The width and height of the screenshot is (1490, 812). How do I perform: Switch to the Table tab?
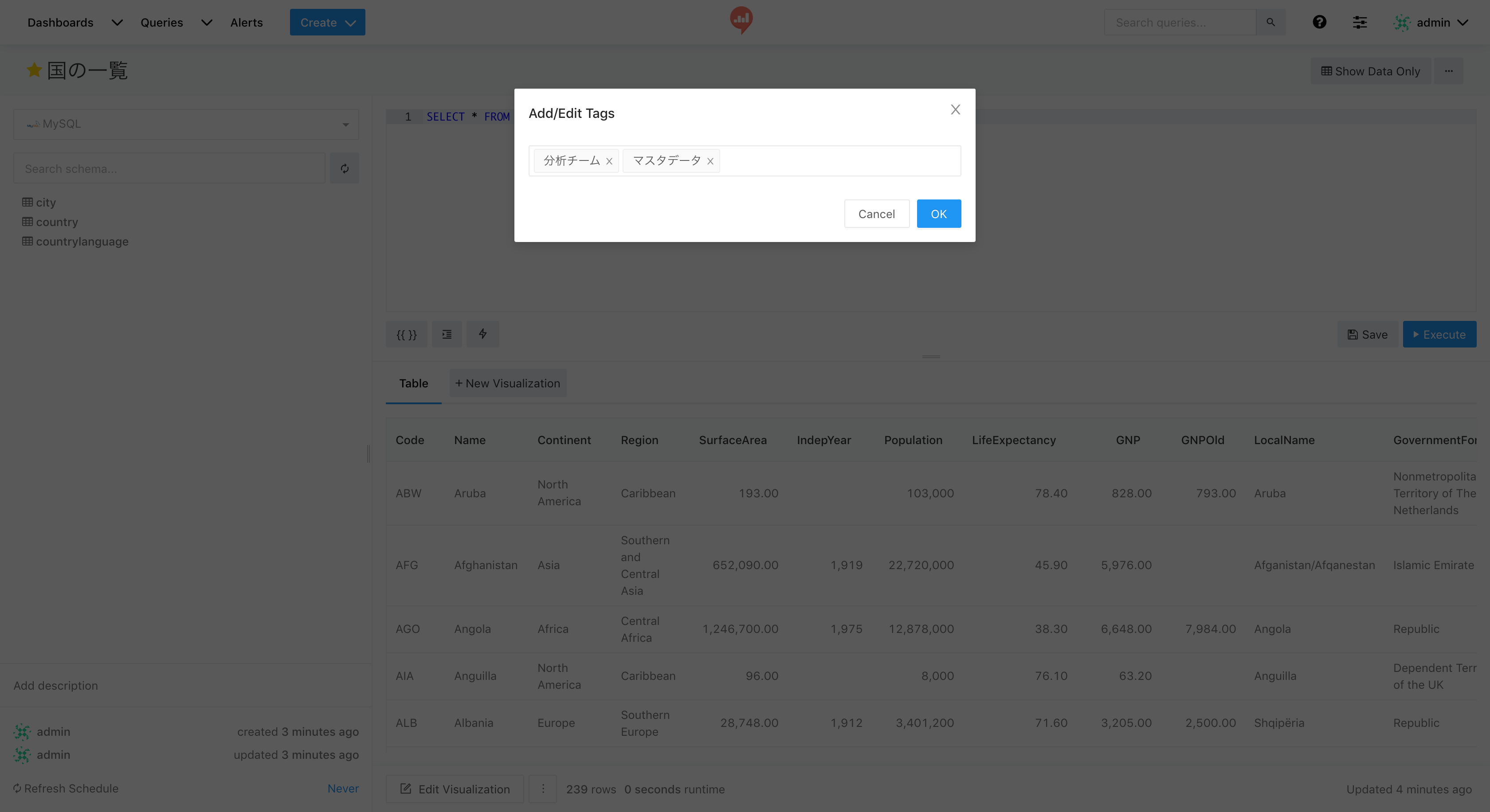pyautogui.click(x=413, y=384)
